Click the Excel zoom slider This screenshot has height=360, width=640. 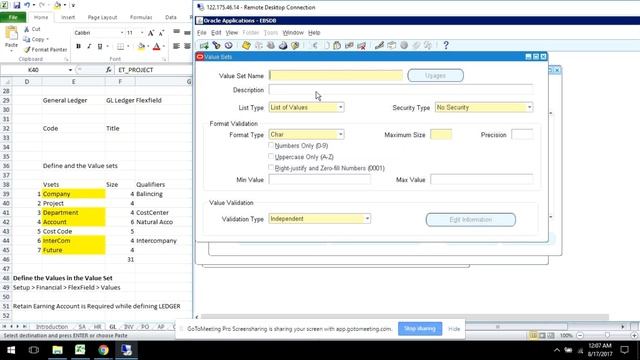coord(607,335)
